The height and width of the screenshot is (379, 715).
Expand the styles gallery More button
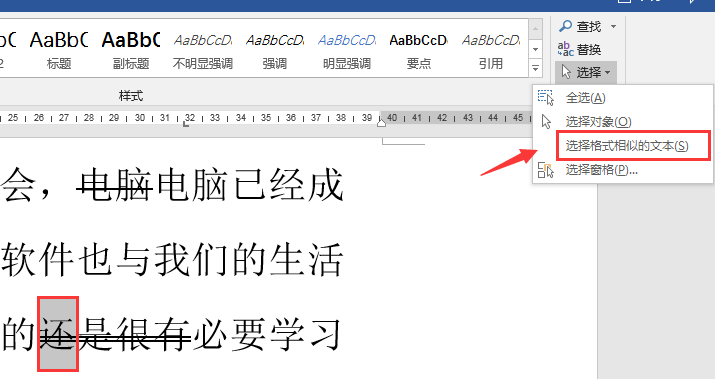coord(536,69)
